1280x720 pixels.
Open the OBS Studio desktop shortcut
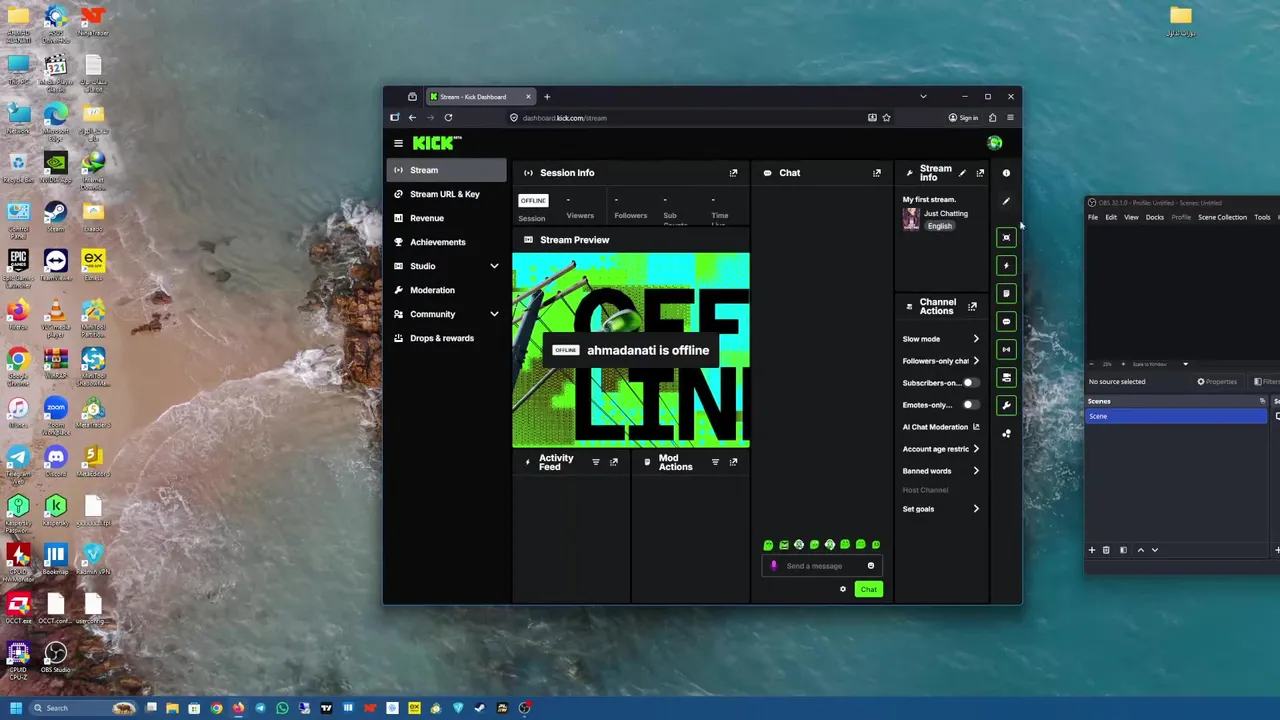tap(55, 658)
